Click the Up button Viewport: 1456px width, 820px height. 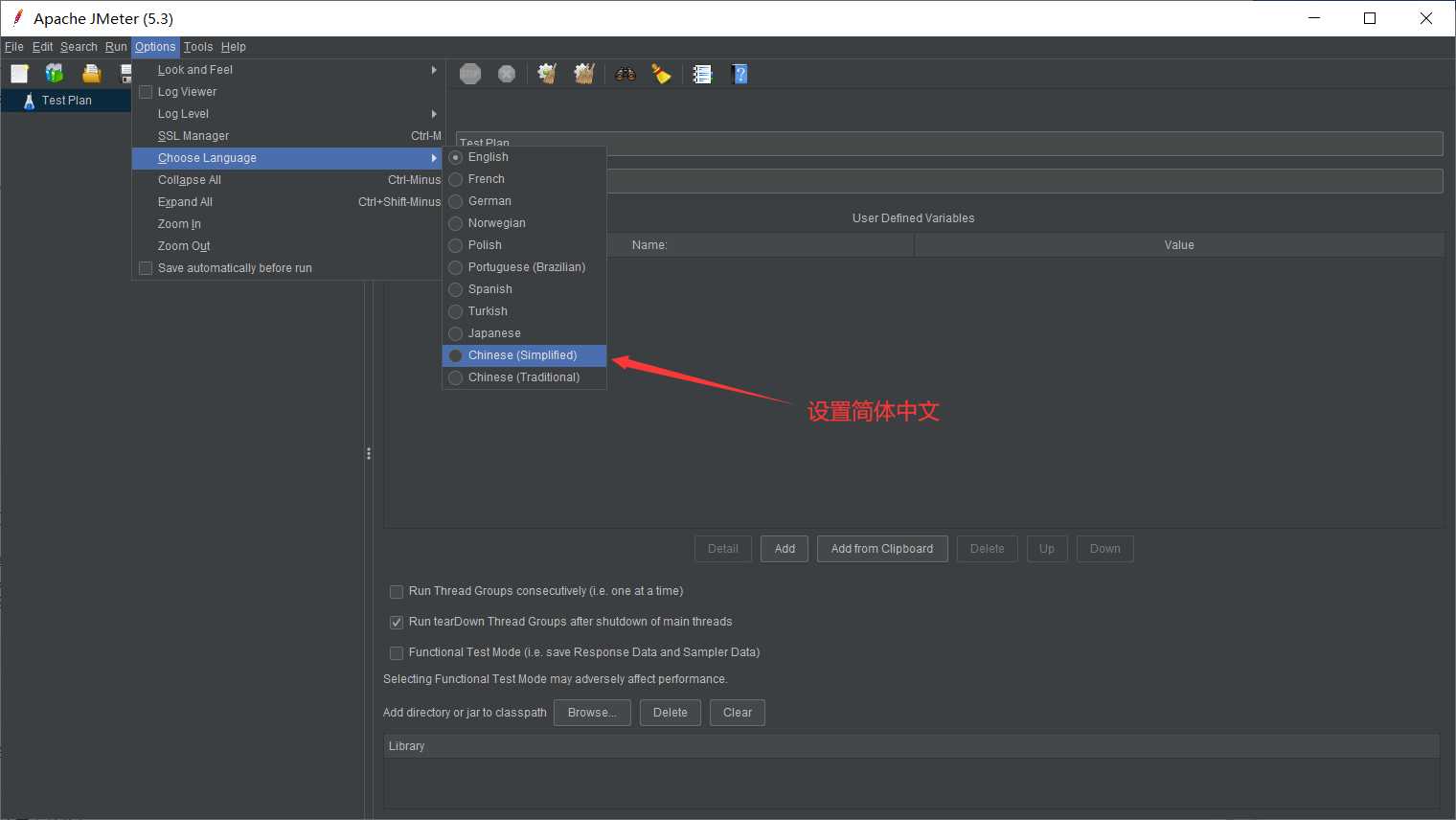click(1047, 549)
